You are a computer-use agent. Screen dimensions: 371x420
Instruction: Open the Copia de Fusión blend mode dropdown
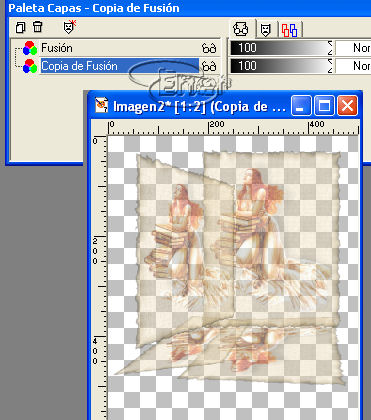(353, 66)
